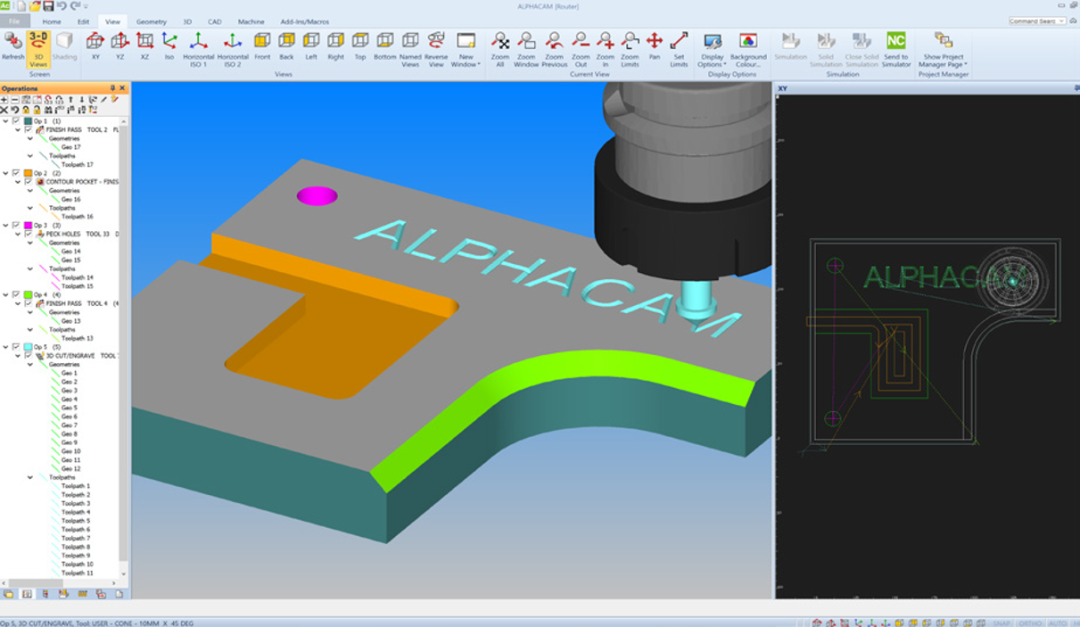Toggle the CONTOUR POCKET operation checkbox
1080x627 pixels.
pyautogui.click(x=27, y=182)
